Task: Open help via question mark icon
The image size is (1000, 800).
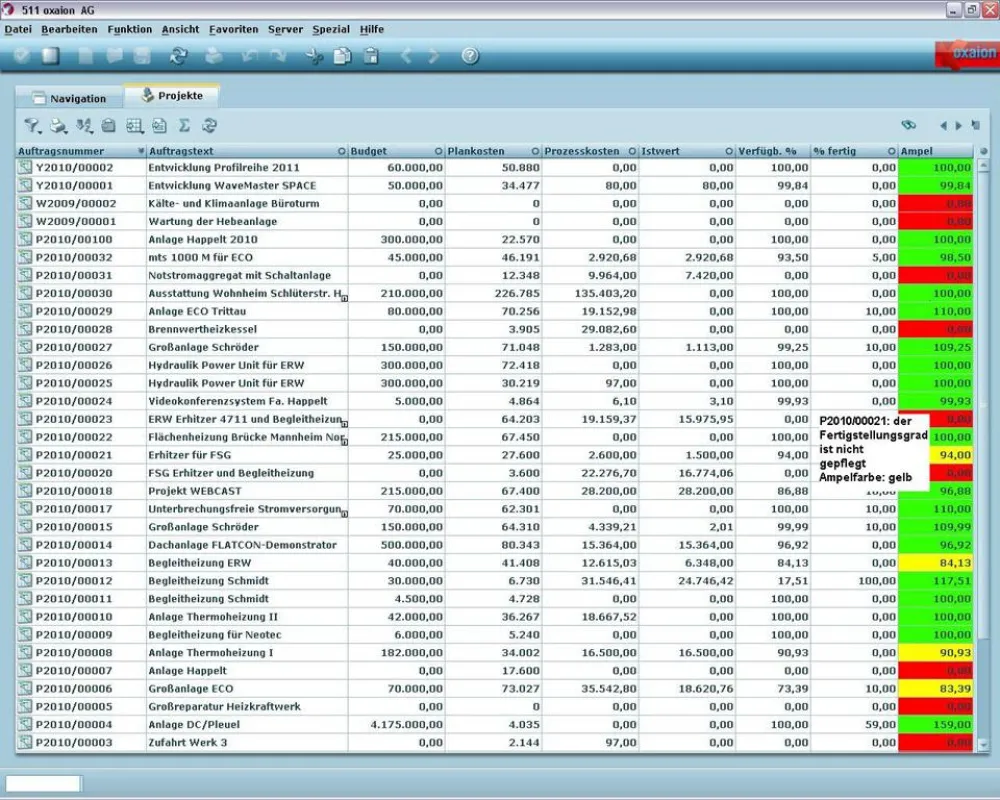Action: (470, 56)
